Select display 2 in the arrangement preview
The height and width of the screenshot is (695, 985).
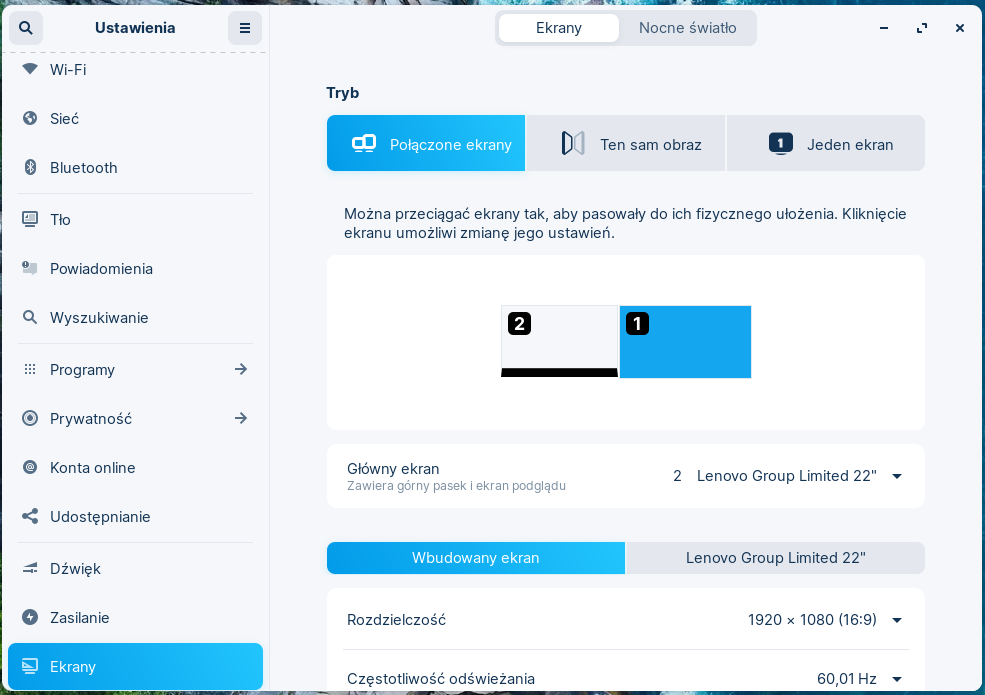559,341
